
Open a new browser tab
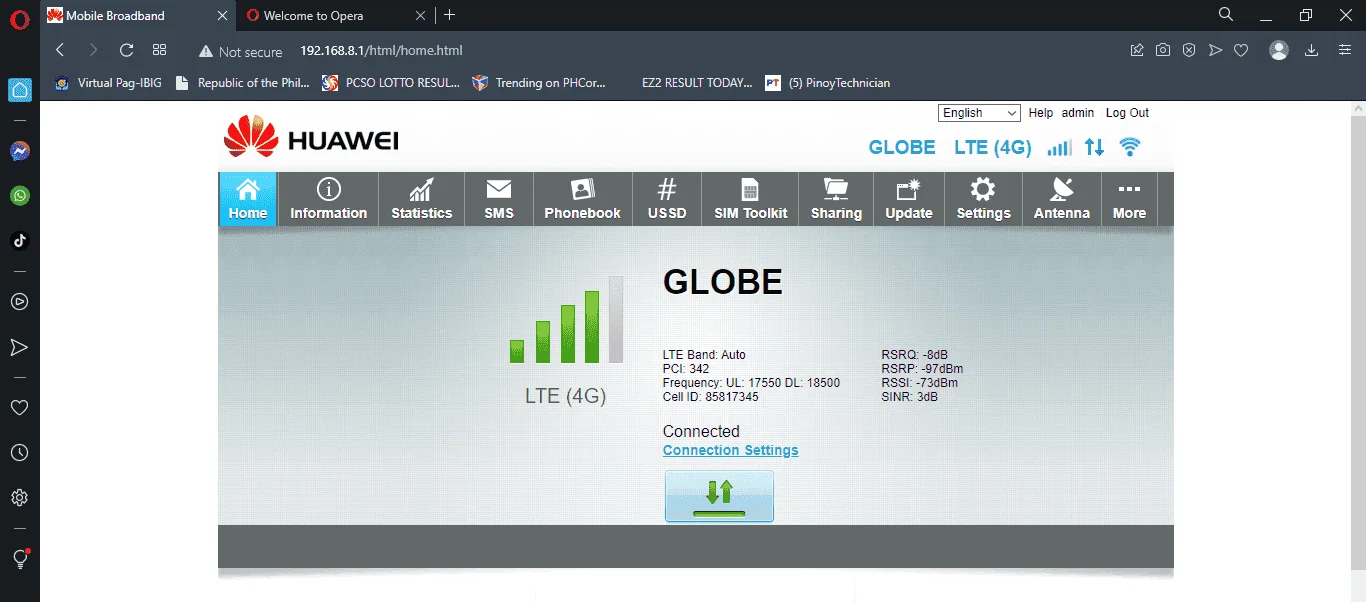(x=450, y=15)
